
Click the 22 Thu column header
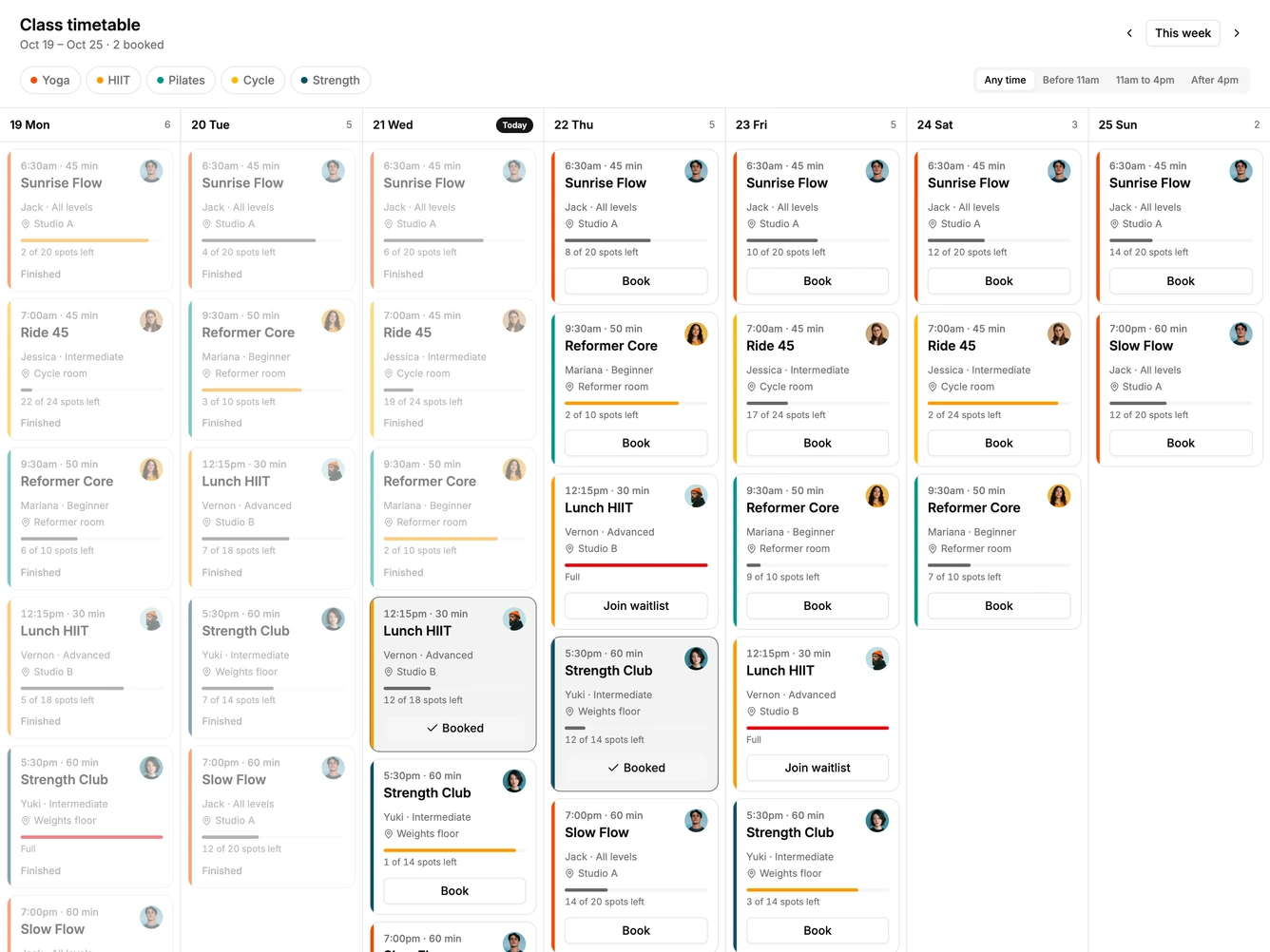(634, 124)
